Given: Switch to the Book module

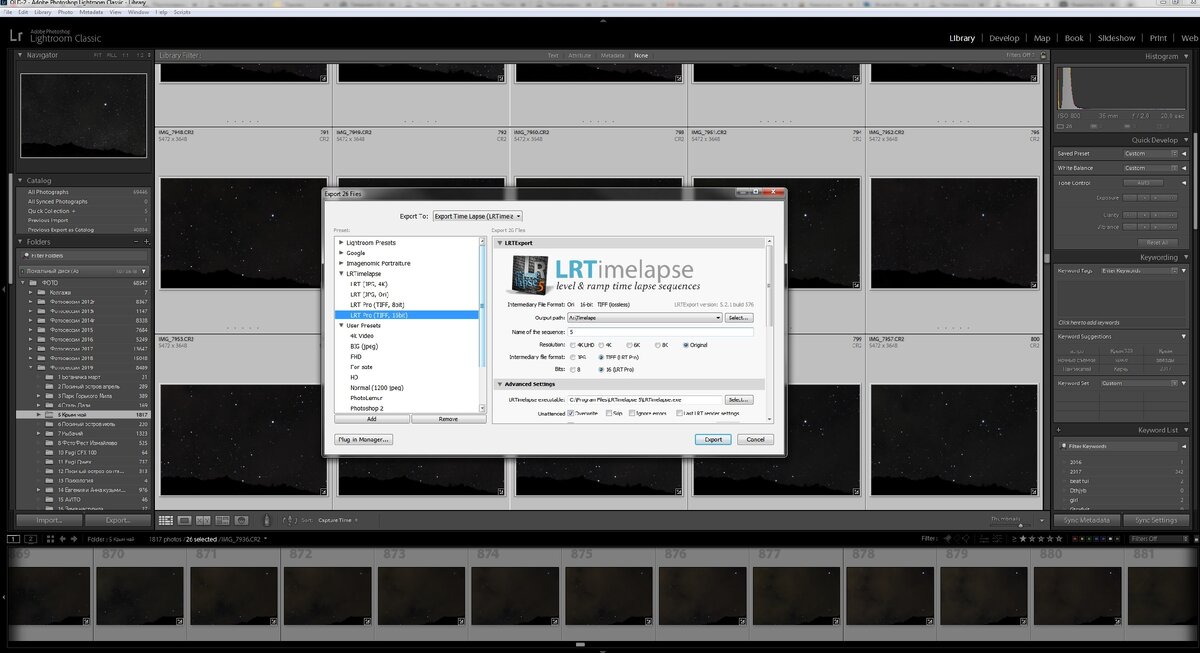Looking at the screenshot, I should point(1074,38).
